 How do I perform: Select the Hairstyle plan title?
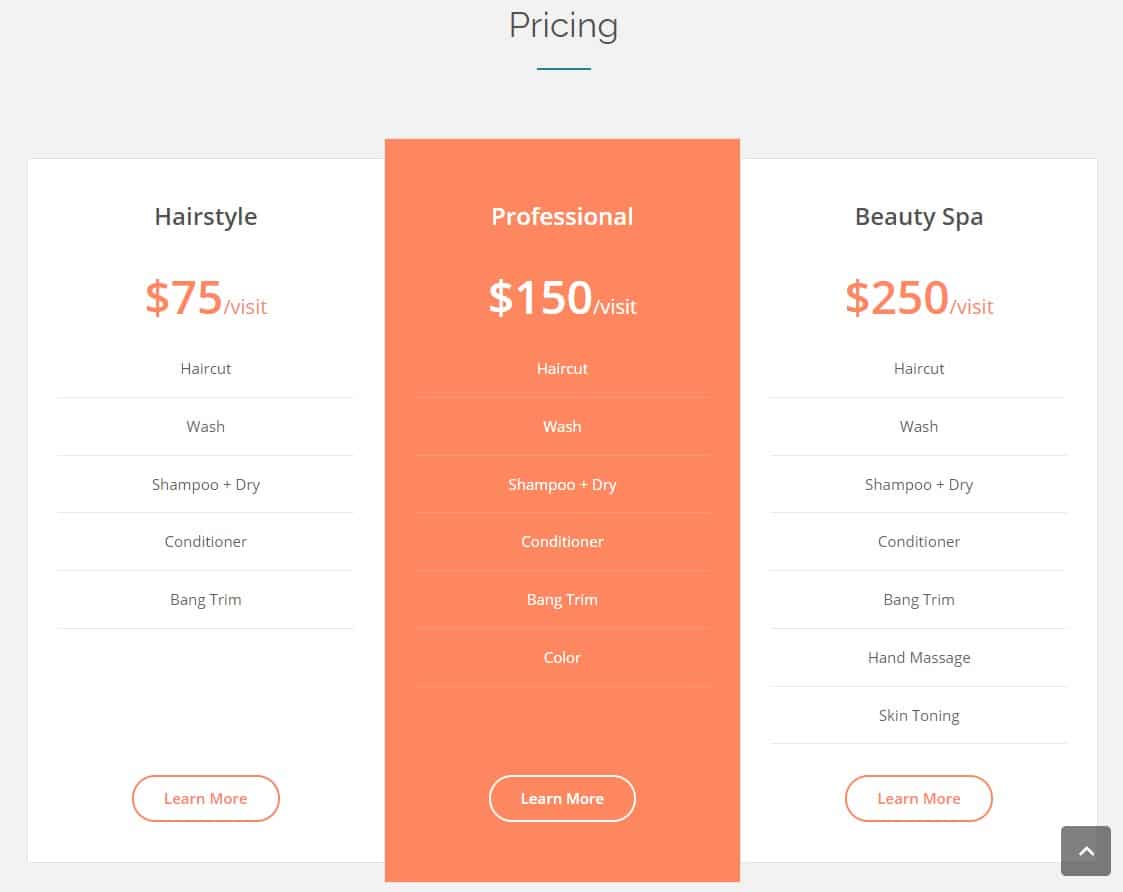(206, 216)
